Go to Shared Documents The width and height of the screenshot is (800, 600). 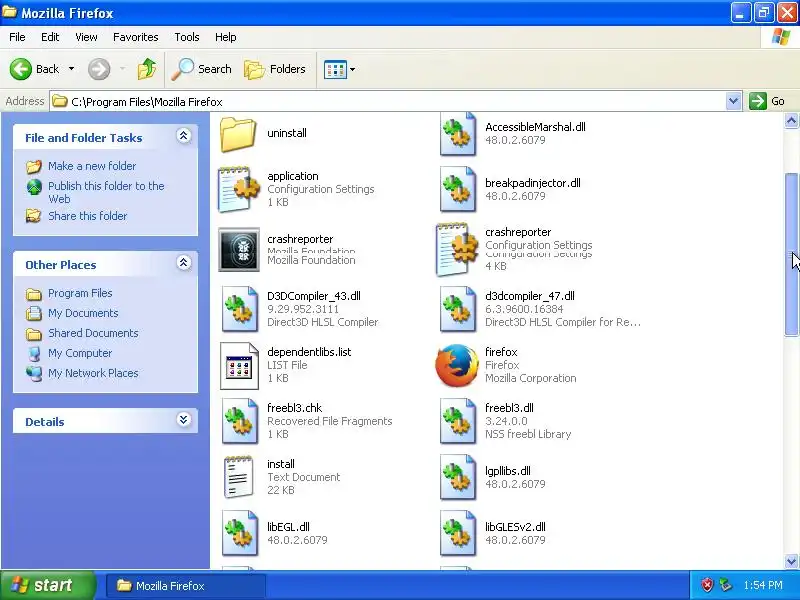point(93,333)
